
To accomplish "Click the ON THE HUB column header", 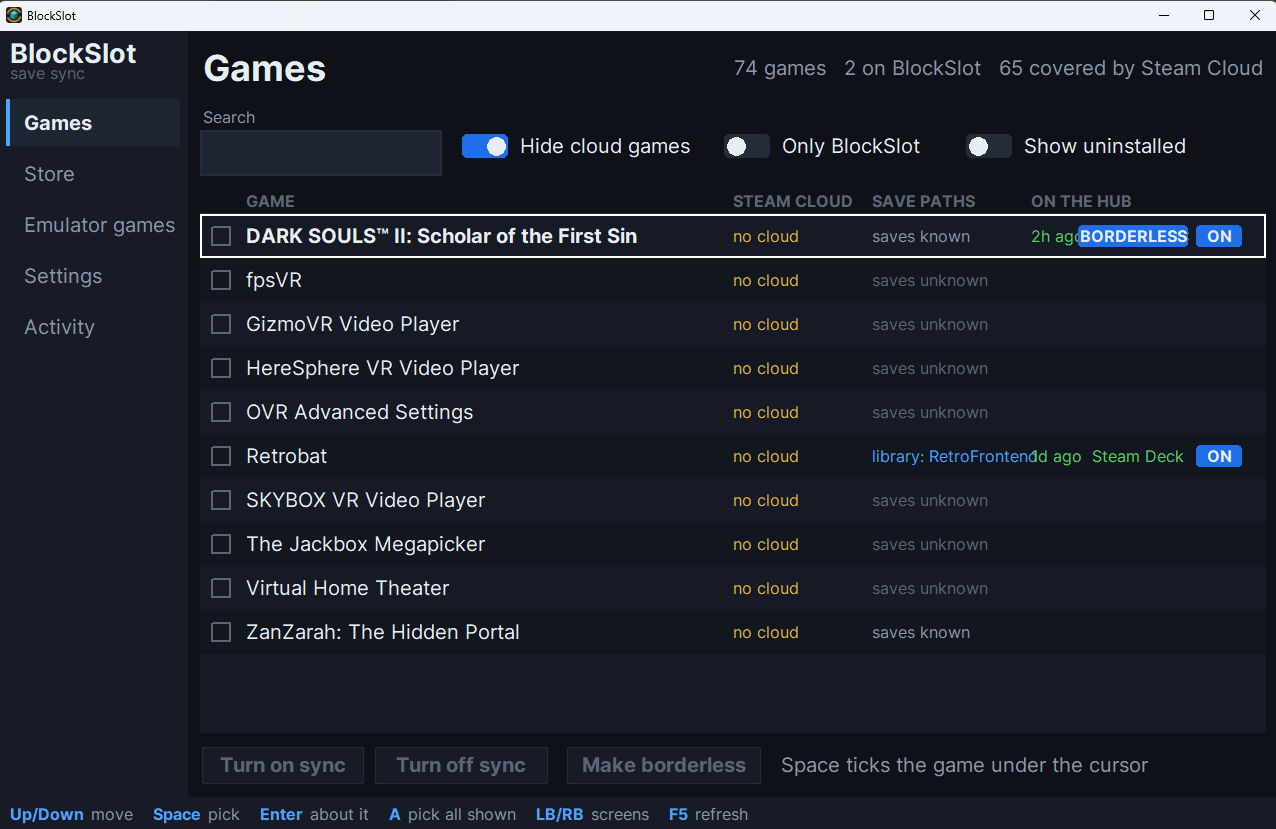I will (x=1081, y=201).
